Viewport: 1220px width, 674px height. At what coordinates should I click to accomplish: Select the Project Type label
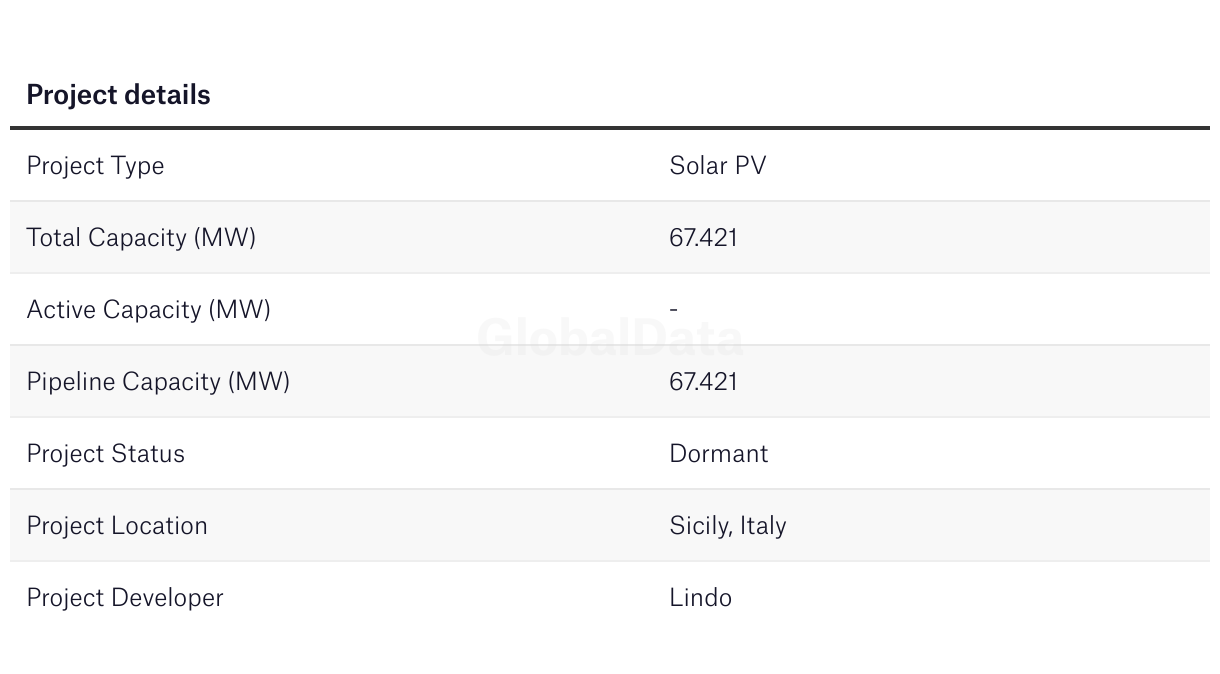click(95, 166)
